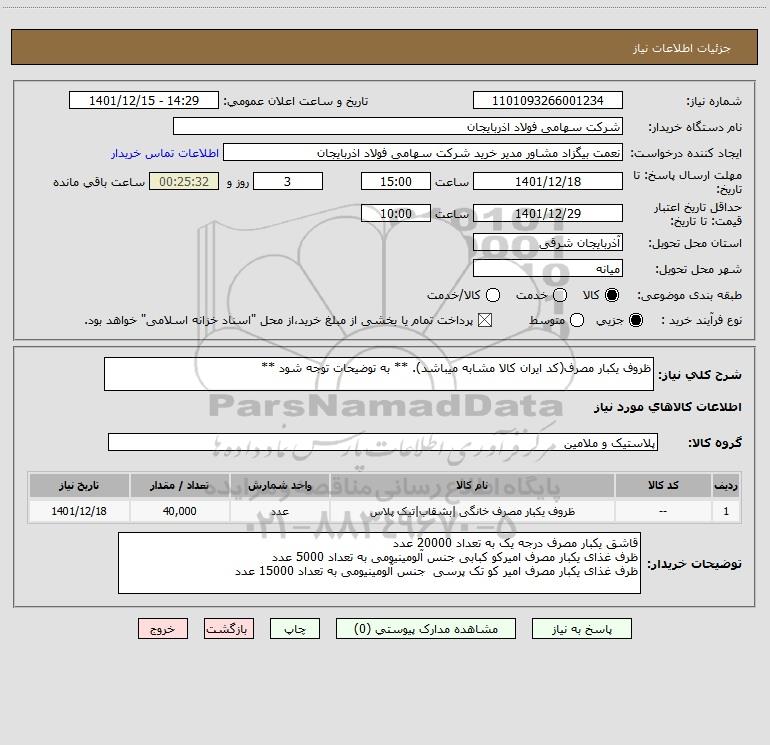Toggle the اسناد خزانه اسلامی payment checkbox
This screenshot has height=745, width=770.
point(485,320)
